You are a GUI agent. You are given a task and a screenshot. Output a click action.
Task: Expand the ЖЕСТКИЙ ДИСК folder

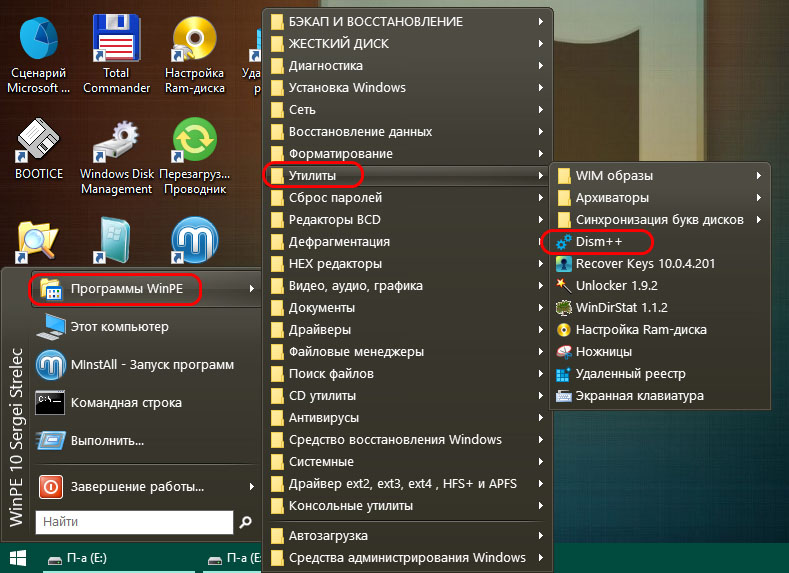[407, 44]
